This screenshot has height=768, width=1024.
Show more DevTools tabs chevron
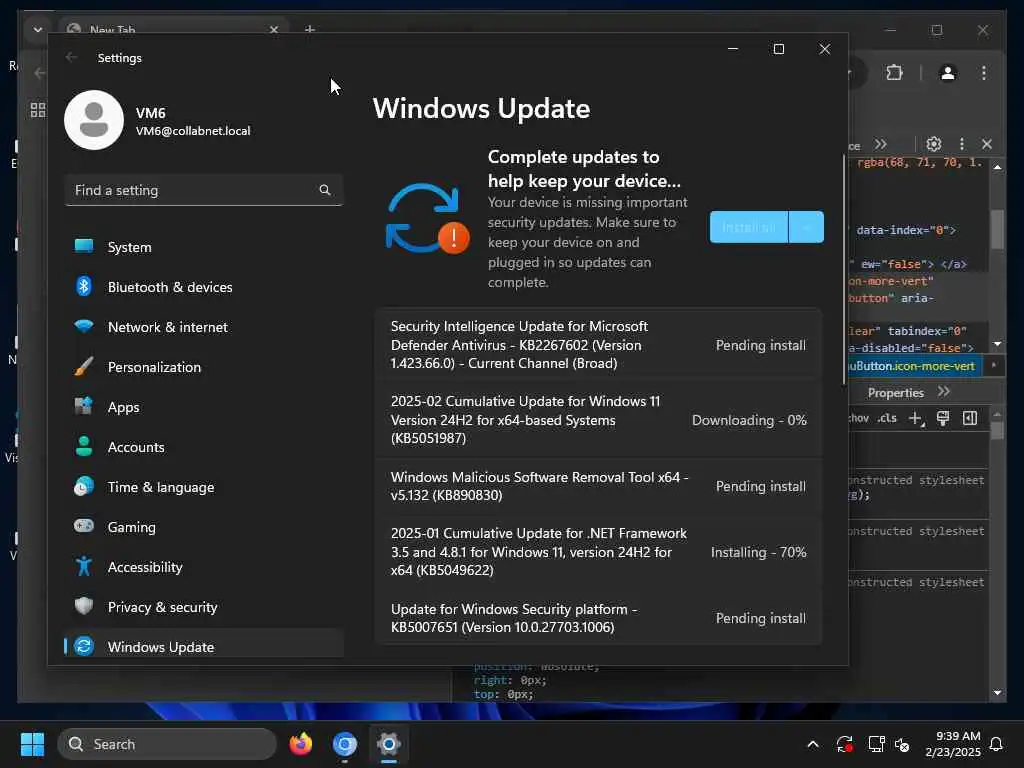tap(881, 144)
